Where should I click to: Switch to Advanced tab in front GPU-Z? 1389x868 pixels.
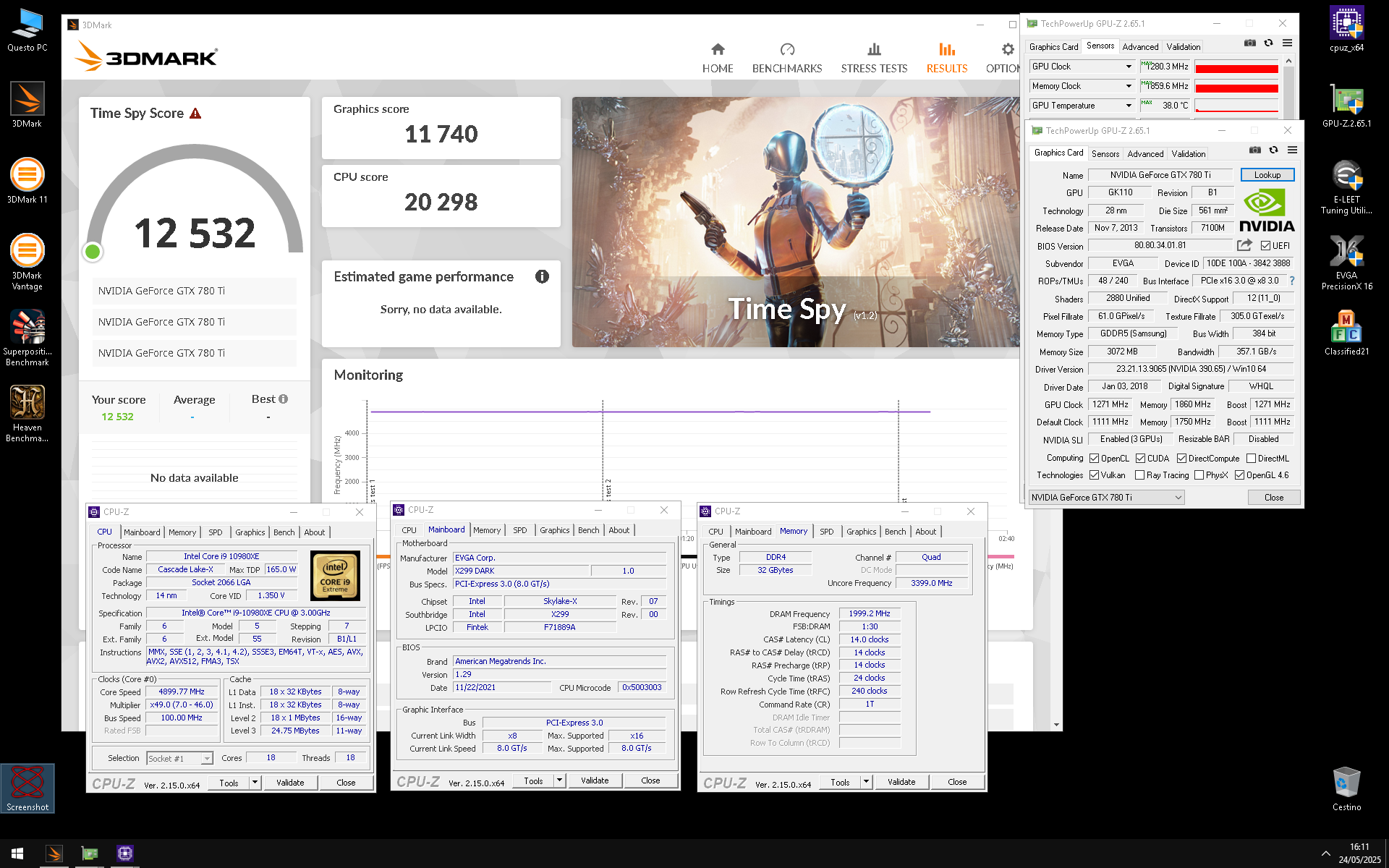pos(1145,154)
